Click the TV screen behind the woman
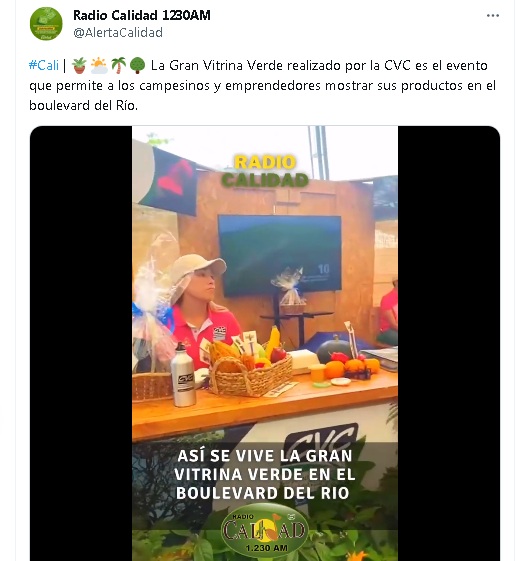 (x=280, y=255)
